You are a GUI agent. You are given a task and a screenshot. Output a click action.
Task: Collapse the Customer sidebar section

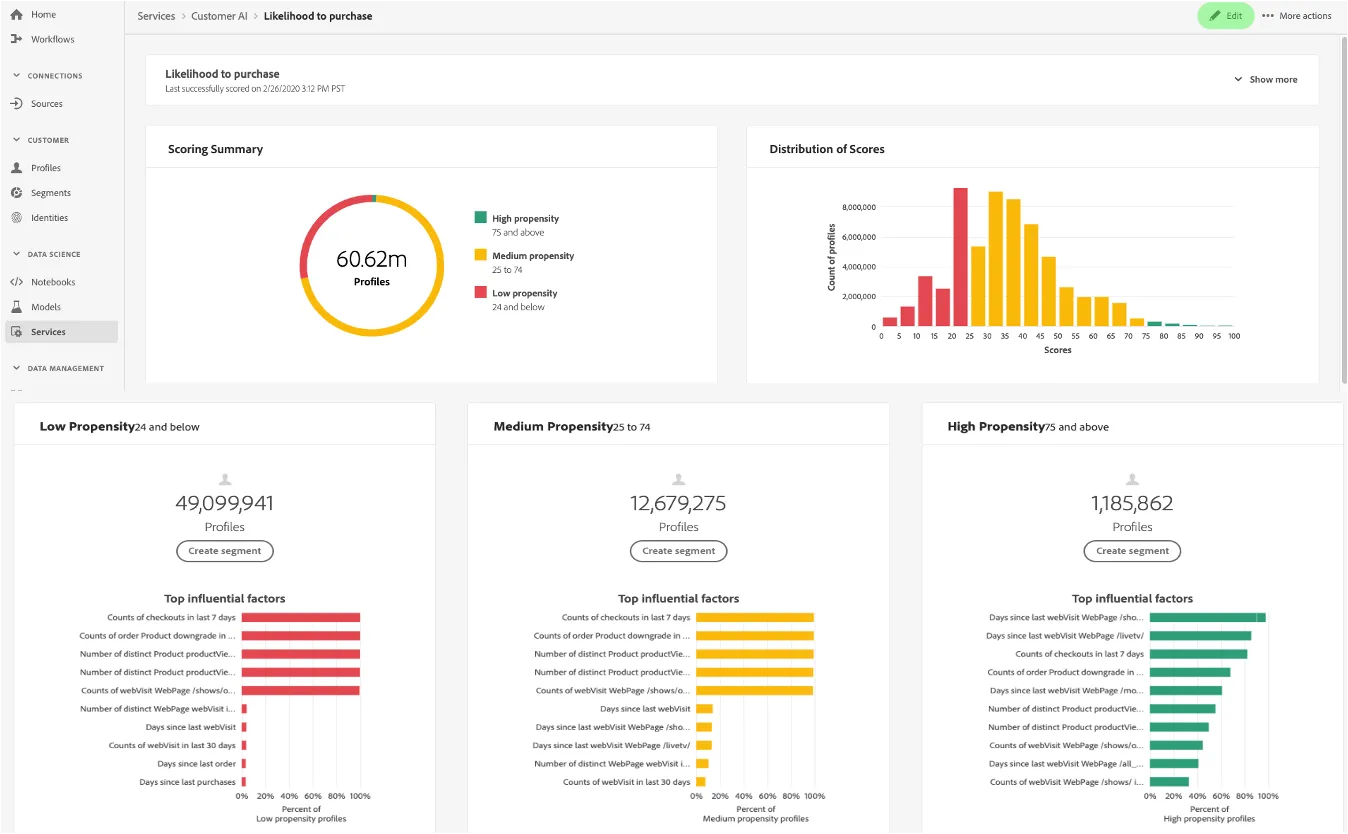click(16, 140)
